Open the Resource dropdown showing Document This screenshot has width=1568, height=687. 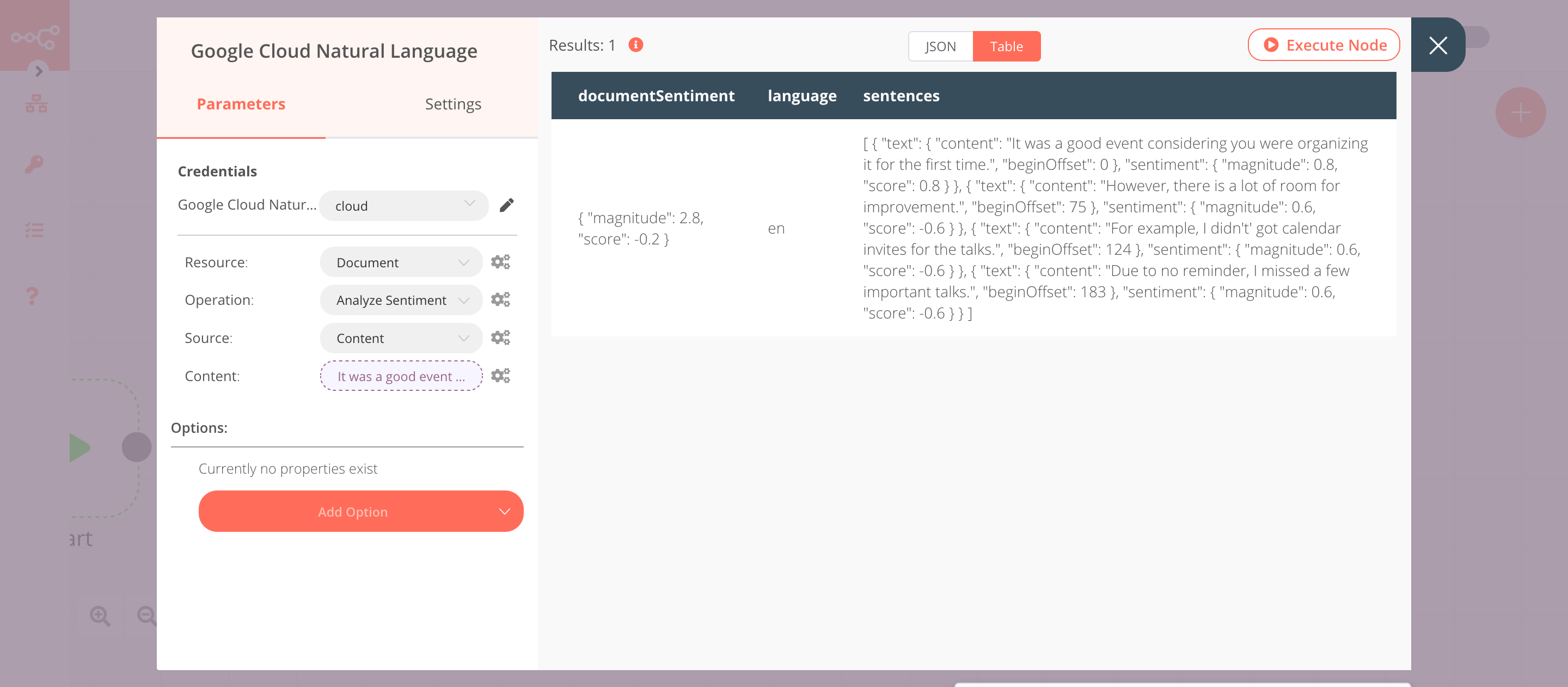400,262
